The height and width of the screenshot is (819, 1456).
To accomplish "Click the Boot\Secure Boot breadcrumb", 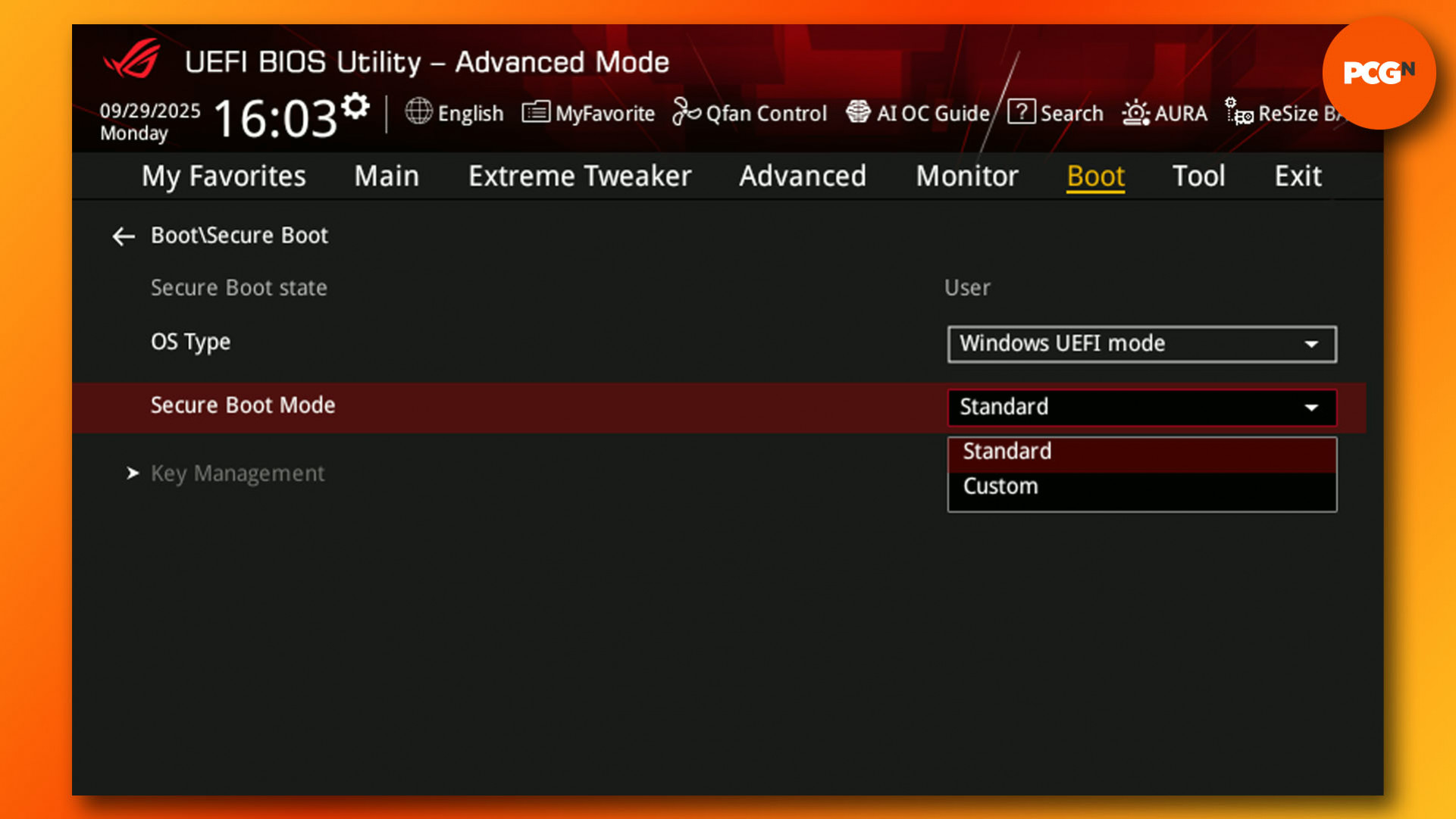I will pyautogui.click(x=240, y=236).
